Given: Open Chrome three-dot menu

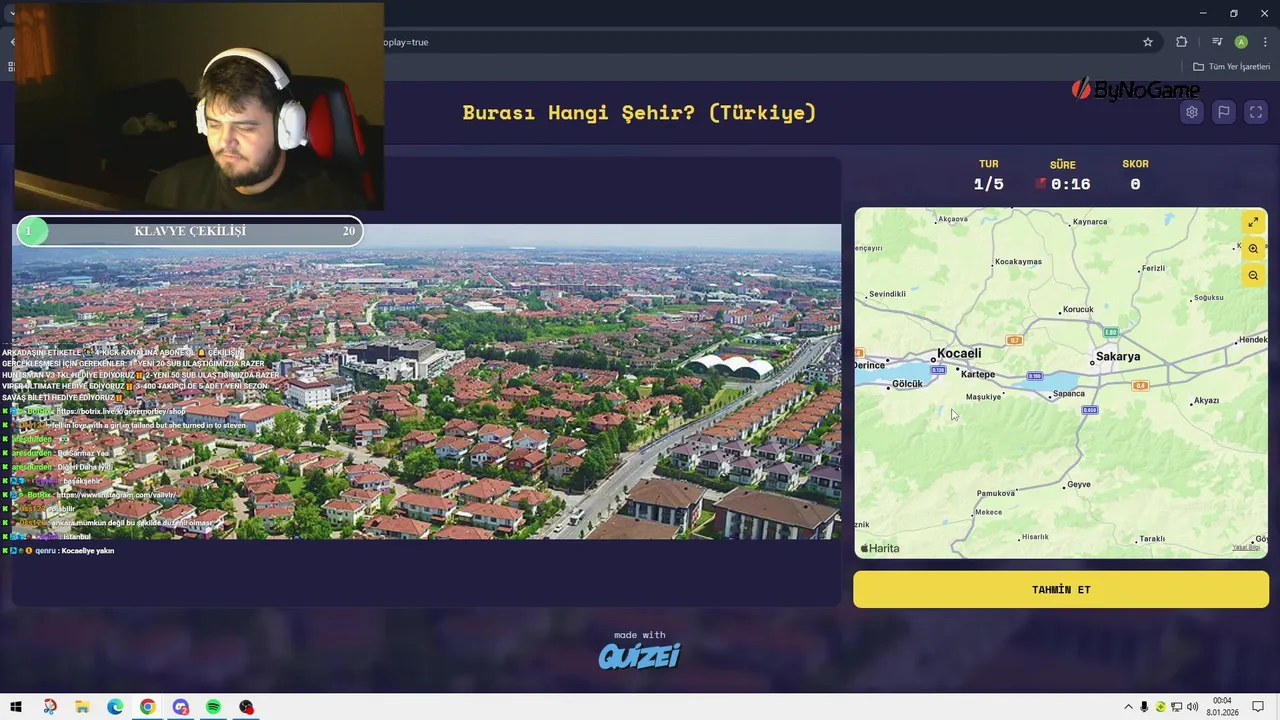Looking at the screenshot, I should coord(1265,42).
